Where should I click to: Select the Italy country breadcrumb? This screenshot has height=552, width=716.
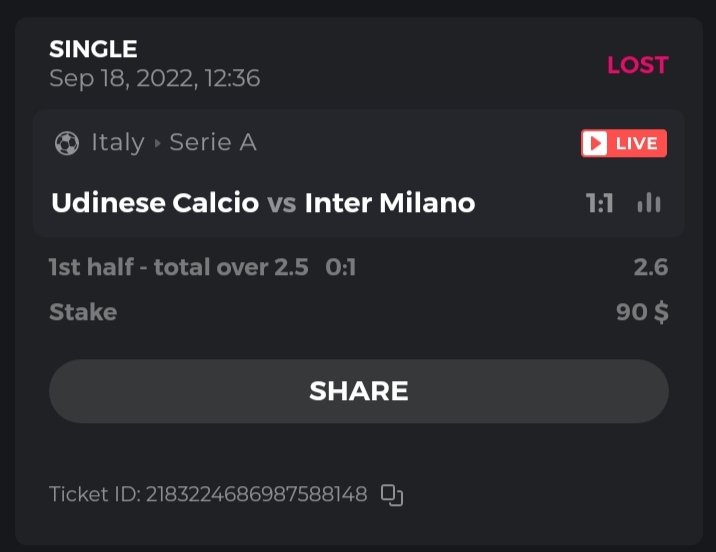pos(118,143)
